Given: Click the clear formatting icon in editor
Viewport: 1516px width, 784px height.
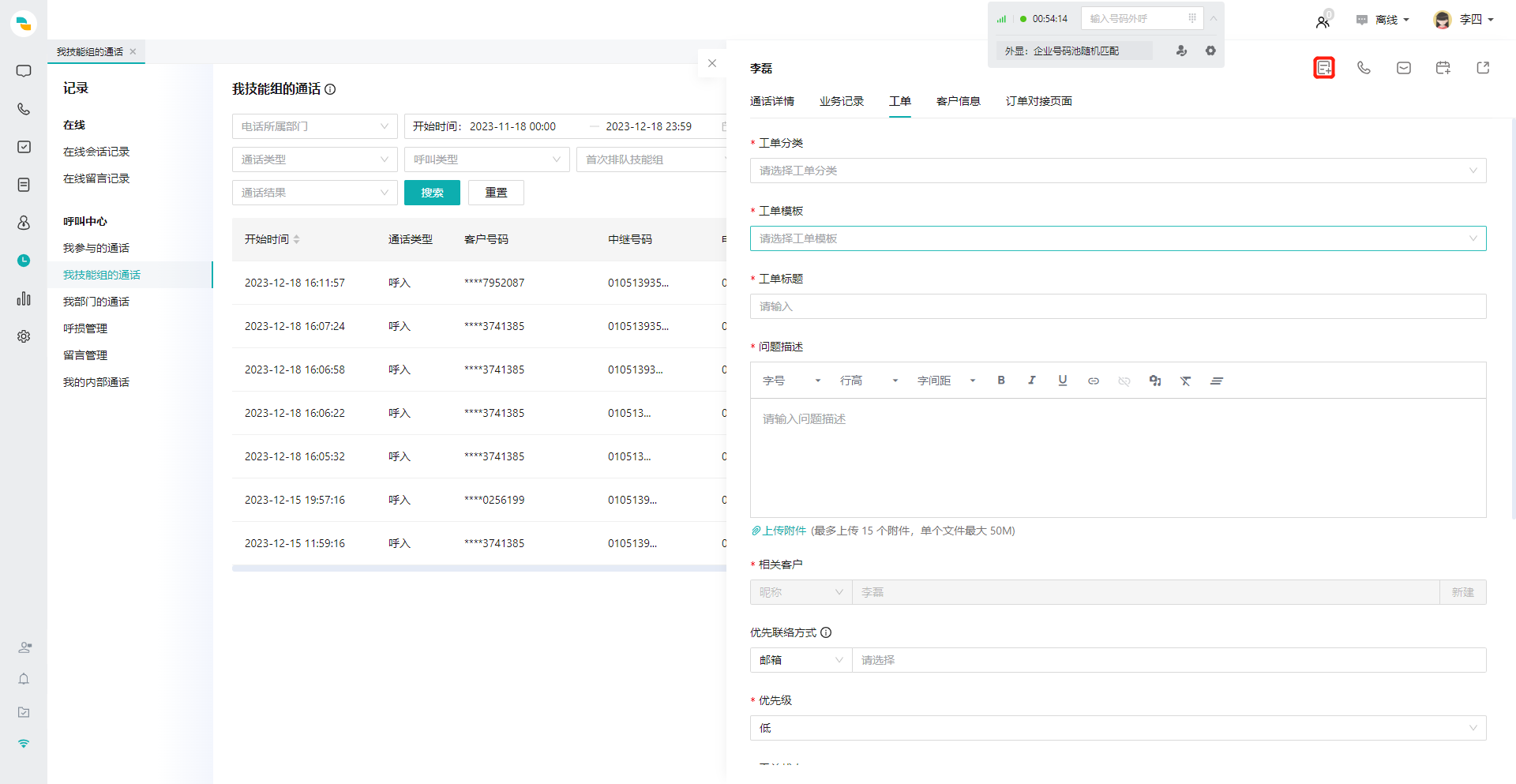Looking at the screenshot, I should 1186,381.
